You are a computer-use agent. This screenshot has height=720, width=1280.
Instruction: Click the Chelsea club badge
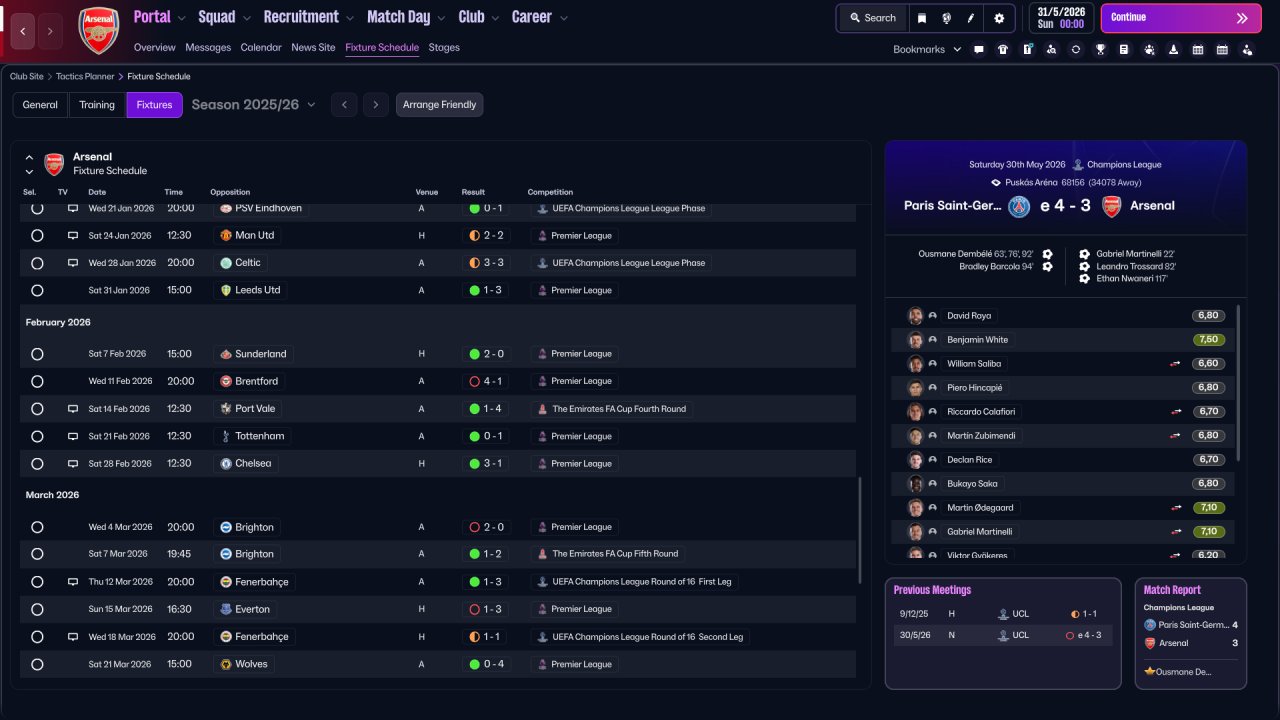coord(226,464)
